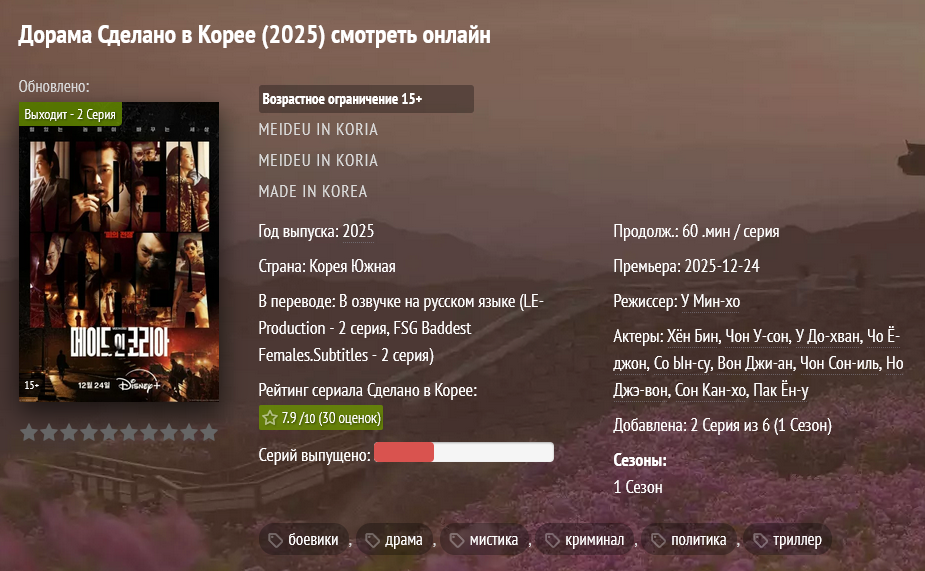Click the Made in Korea poster thumbnail

click(x=119, y=252)
